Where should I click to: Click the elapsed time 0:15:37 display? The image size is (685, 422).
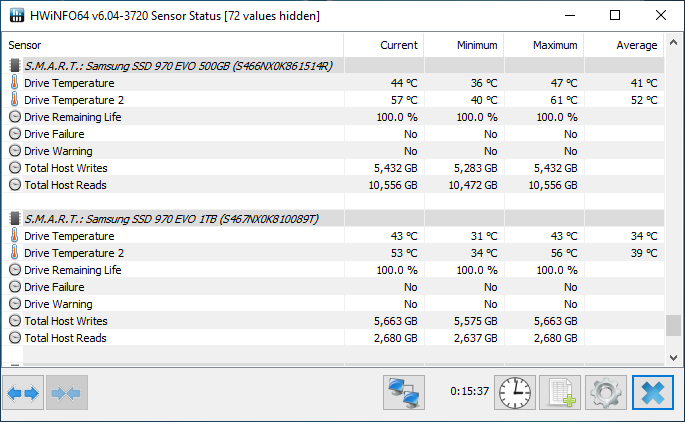pos(470,391)
